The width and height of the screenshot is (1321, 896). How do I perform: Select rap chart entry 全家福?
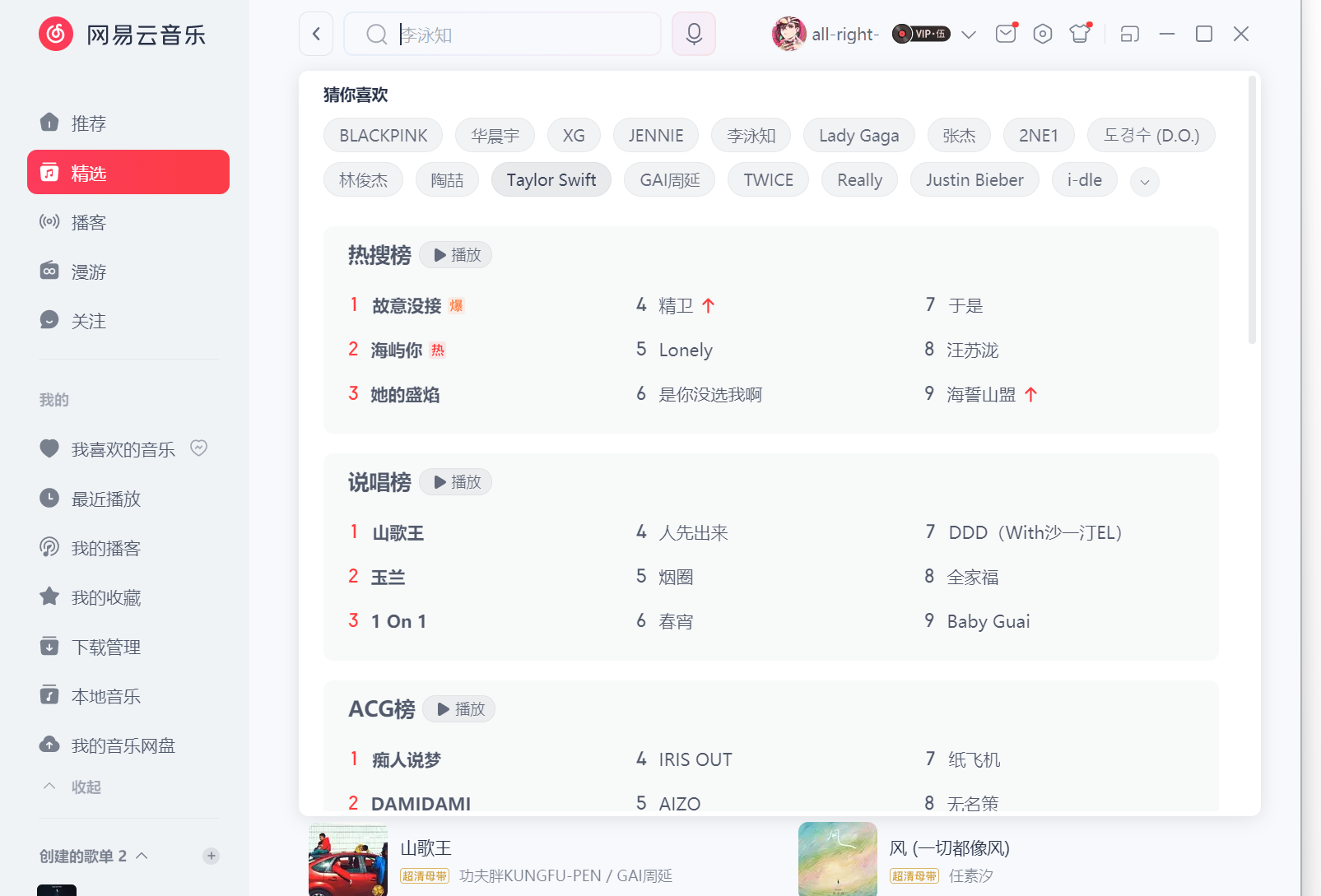click(973, 578)
